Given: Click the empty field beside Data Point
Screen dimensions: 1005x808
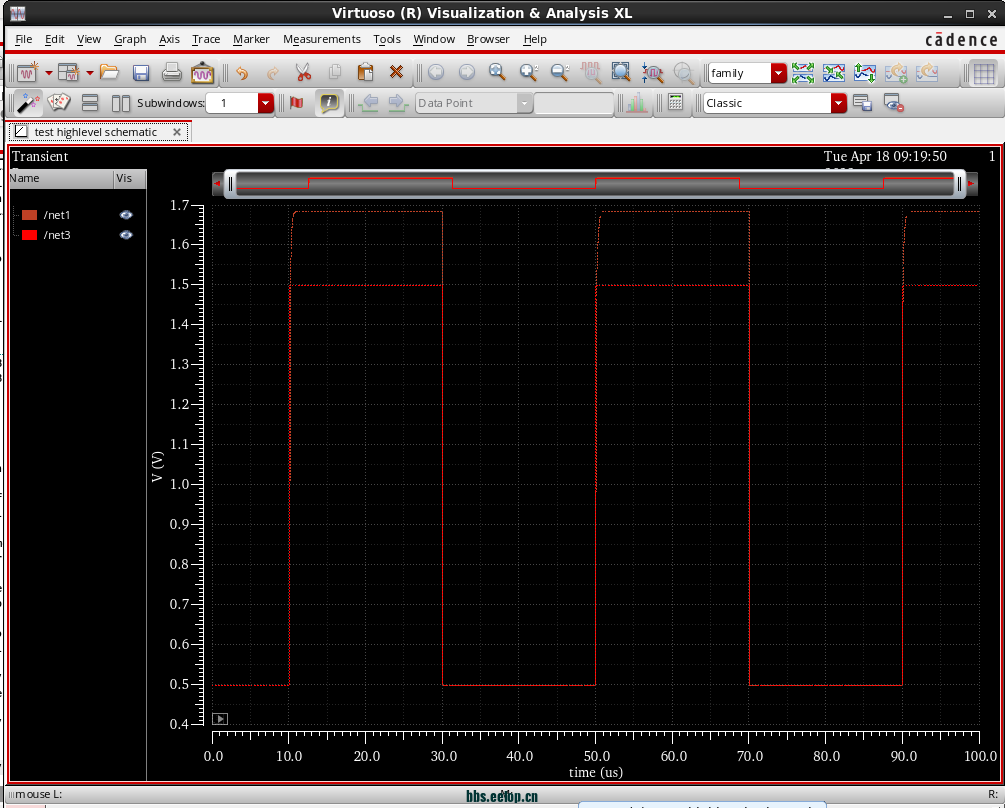Looking at the screenshot, I should [x=574, y=103].
